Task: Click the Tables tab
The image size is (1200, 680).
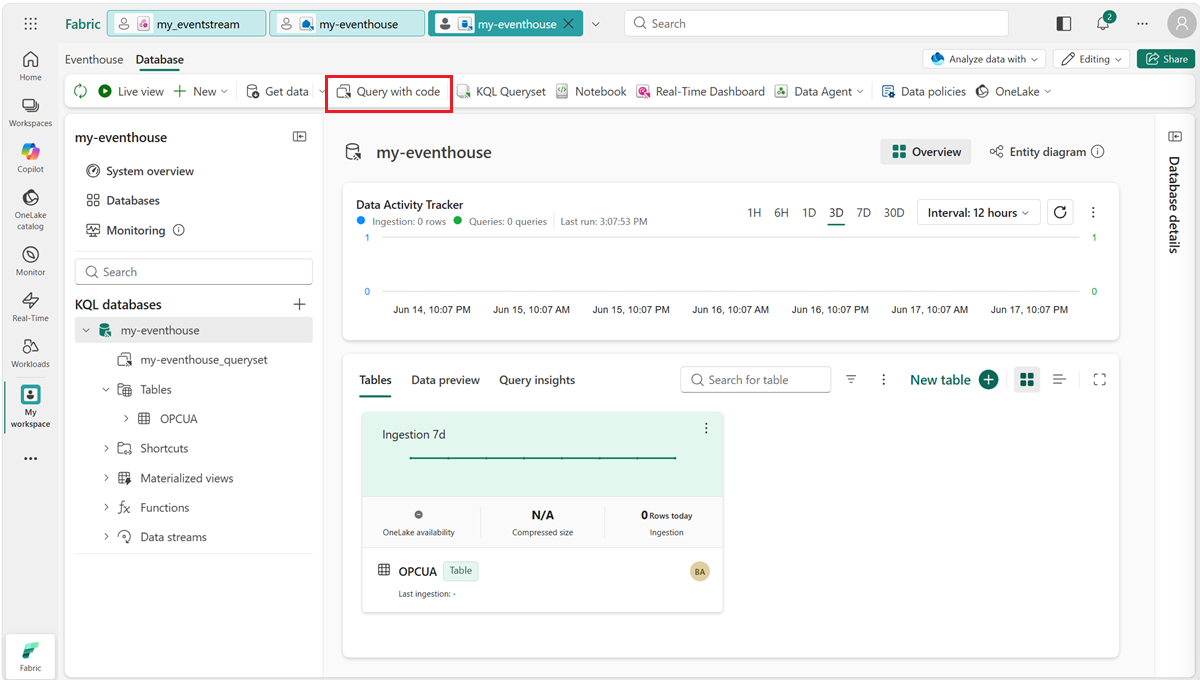Action: click(375, 380)
